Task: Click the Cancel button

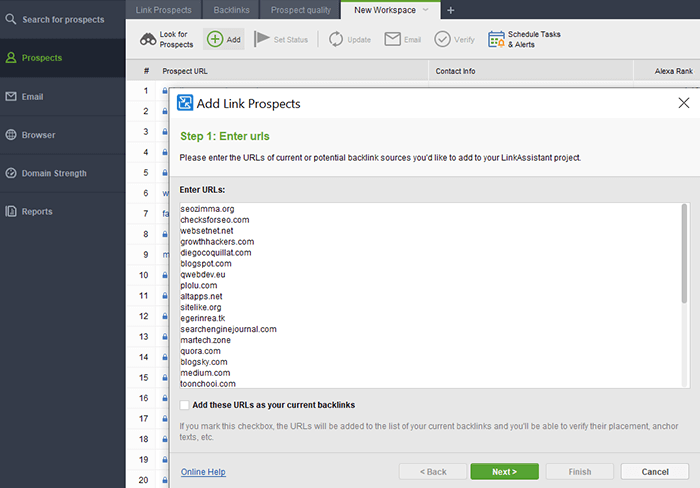Action: (x=654, y=471)
